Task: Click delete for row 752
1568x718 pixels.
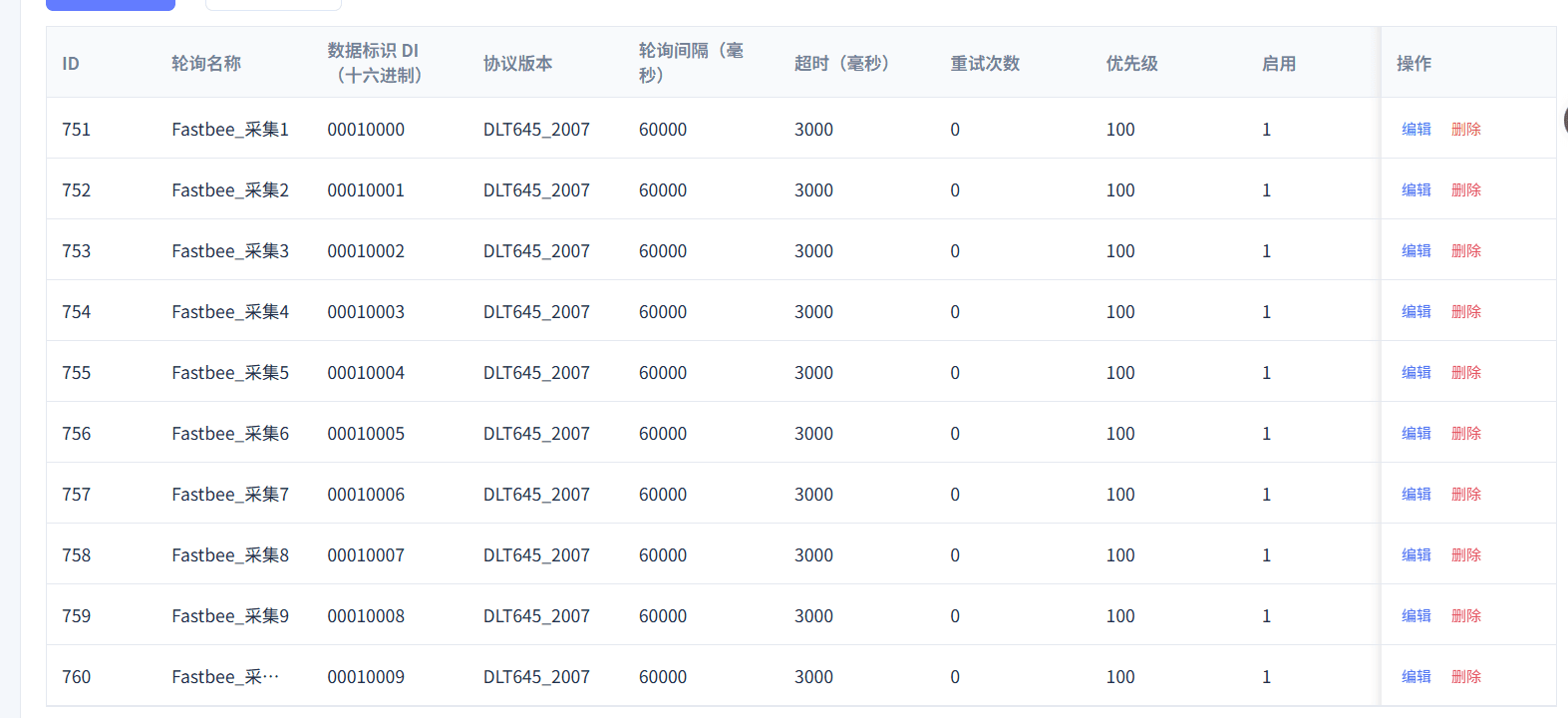Action: coord(1465,189)
